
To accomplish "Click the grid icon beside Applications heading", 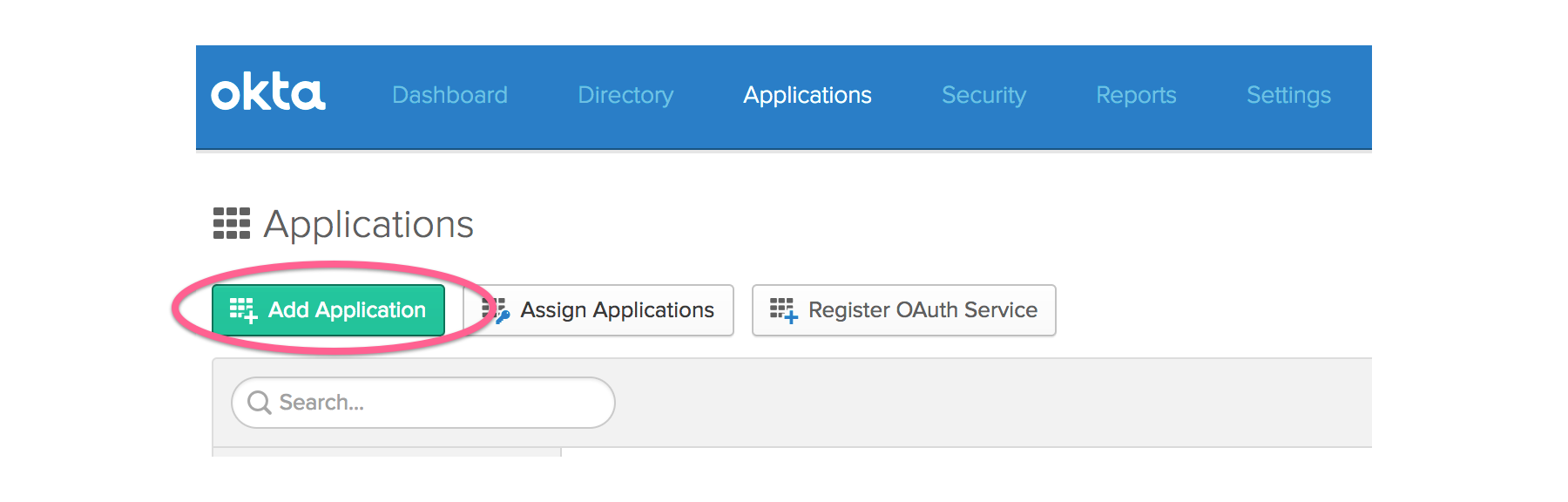I will (x=232, y=223).
